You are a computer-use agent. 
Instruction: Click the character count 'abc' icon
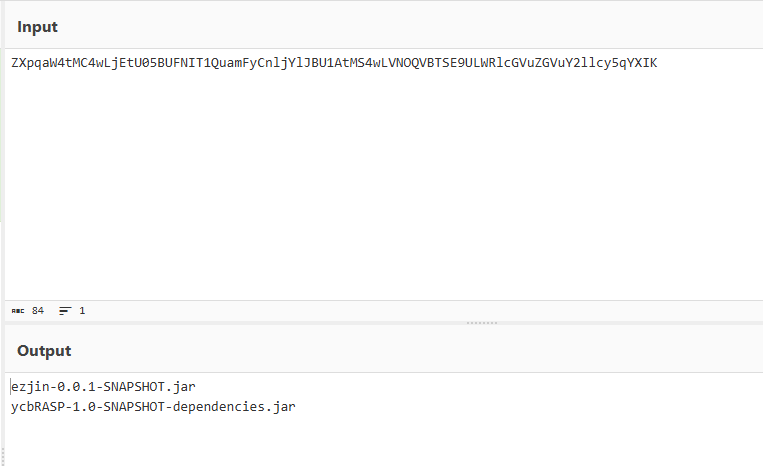click(x=17, y=311)
